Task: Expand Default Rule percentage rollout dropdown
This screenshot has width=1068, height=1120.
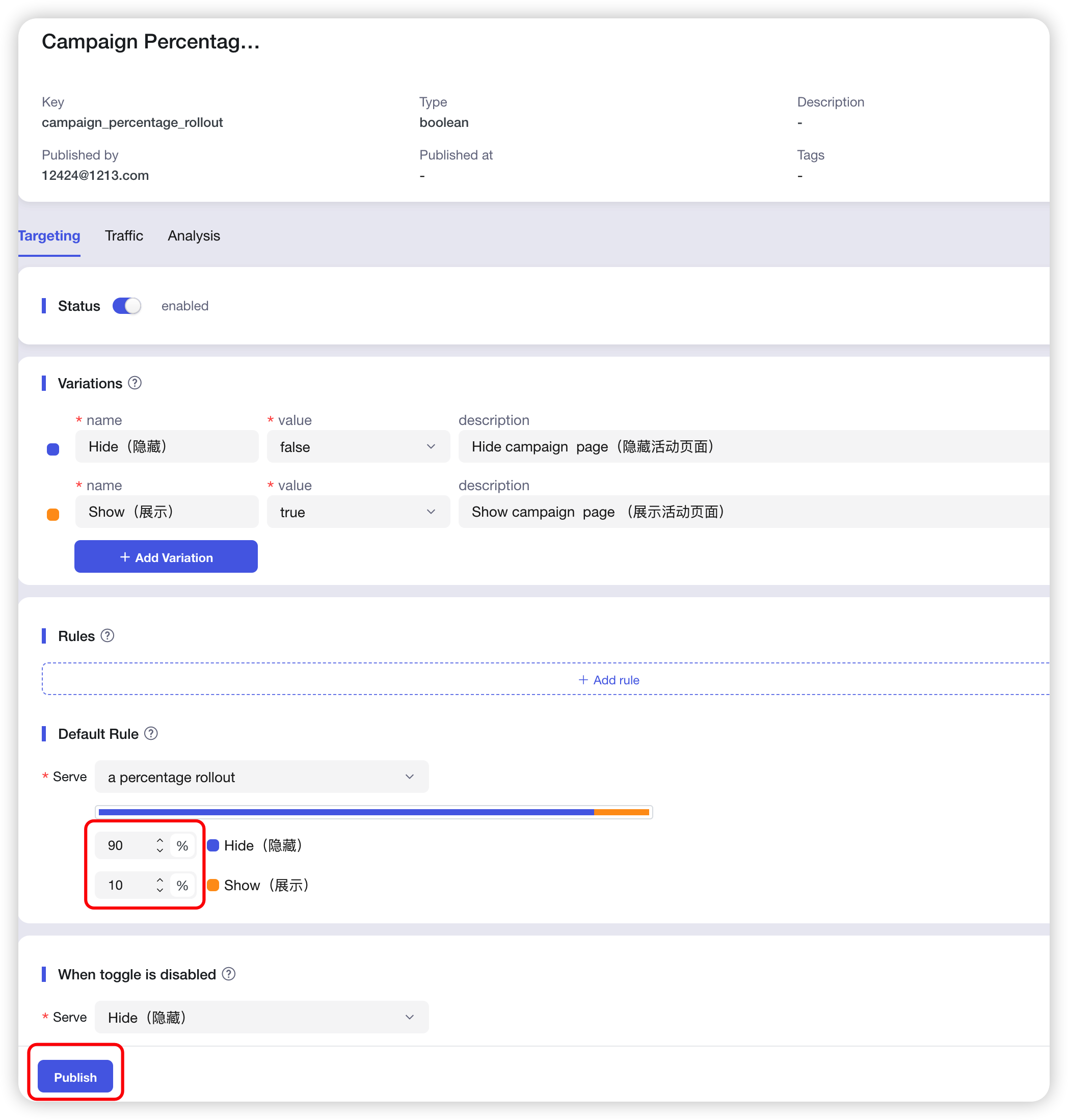Action: (261, 777)
